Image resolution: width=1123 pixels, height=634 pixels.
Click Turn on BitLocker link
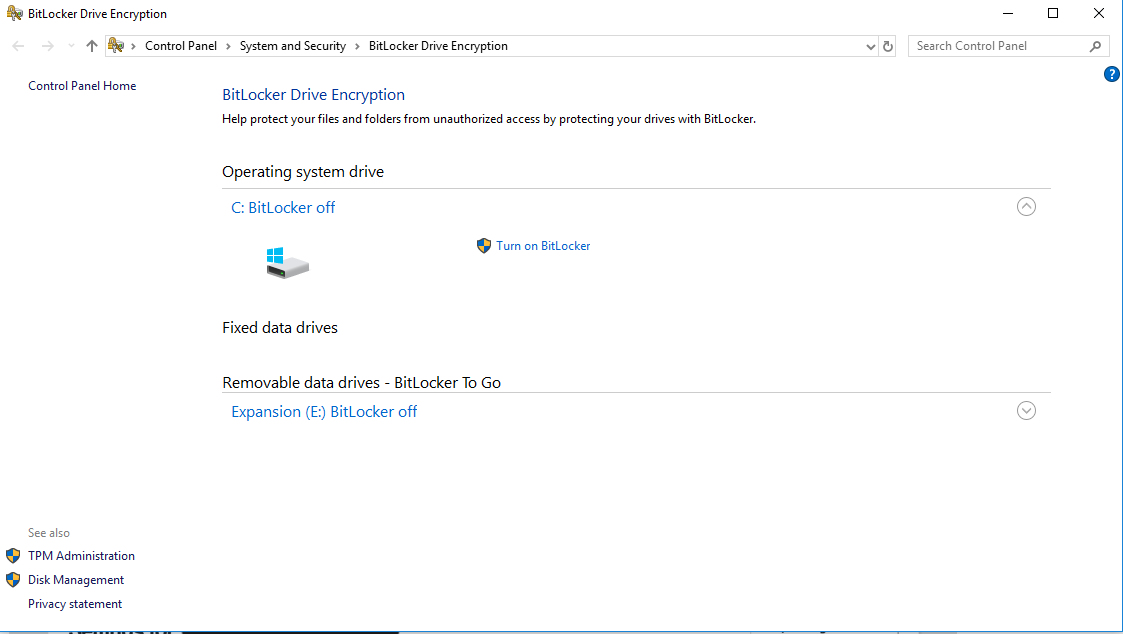(543, 246)
